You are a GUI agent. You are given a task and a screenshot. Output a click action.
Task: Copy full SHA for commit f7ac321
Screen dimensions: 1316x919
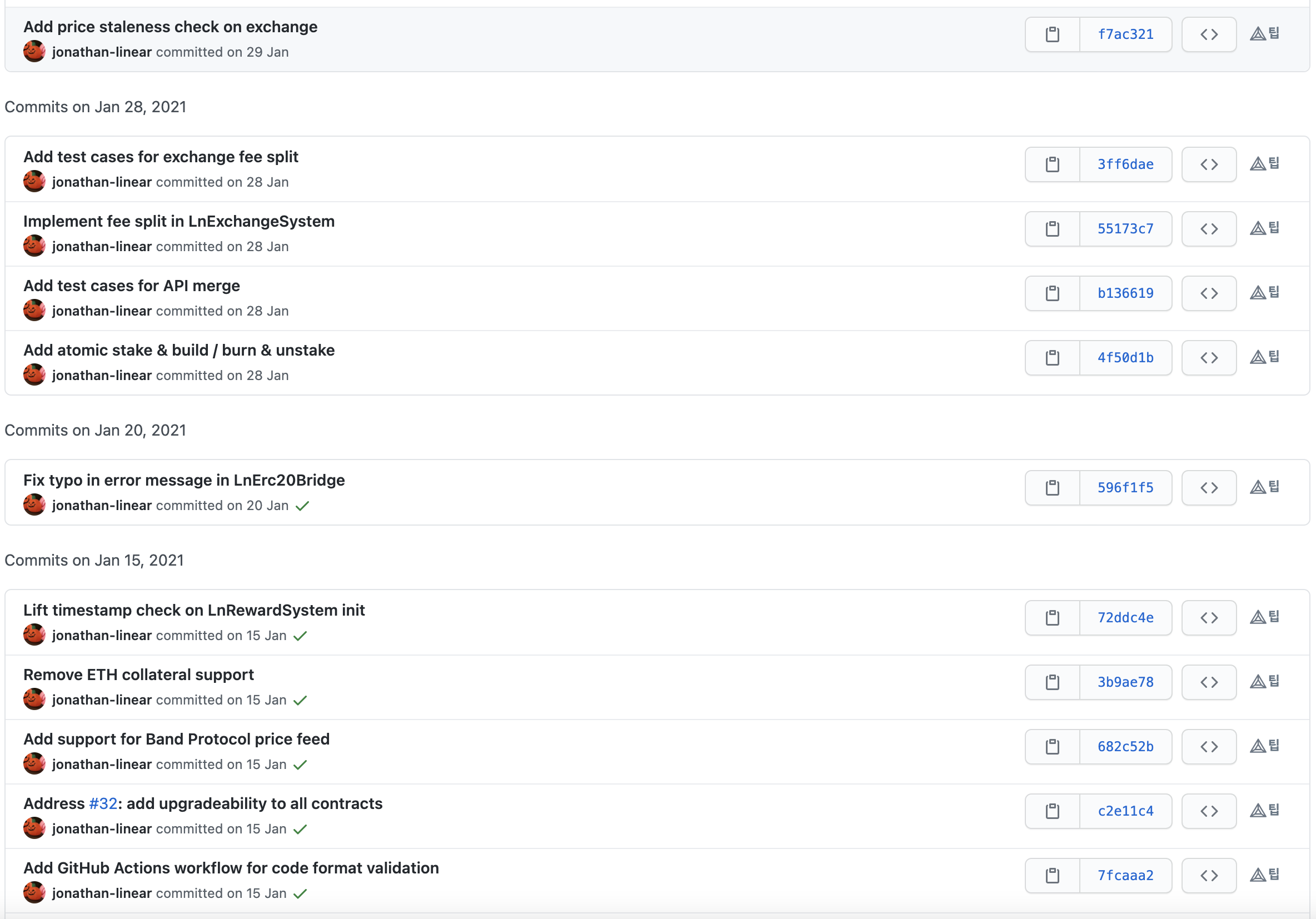click(x=1052, y=34)
